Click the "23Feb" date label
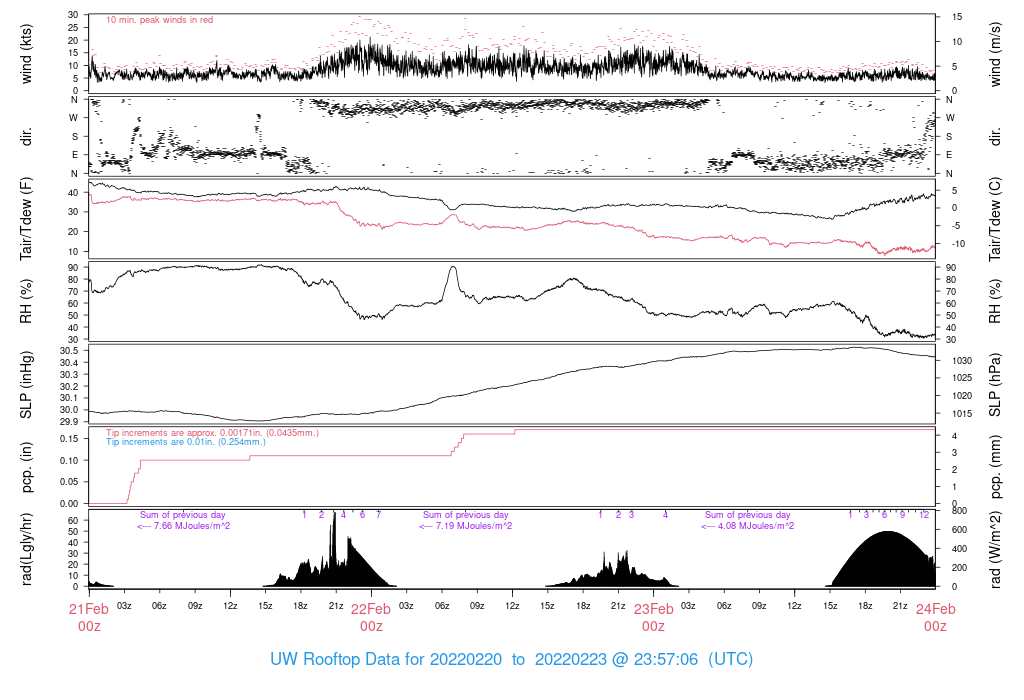The width and height of the screenshot is (1024, 700). [653, 609]
